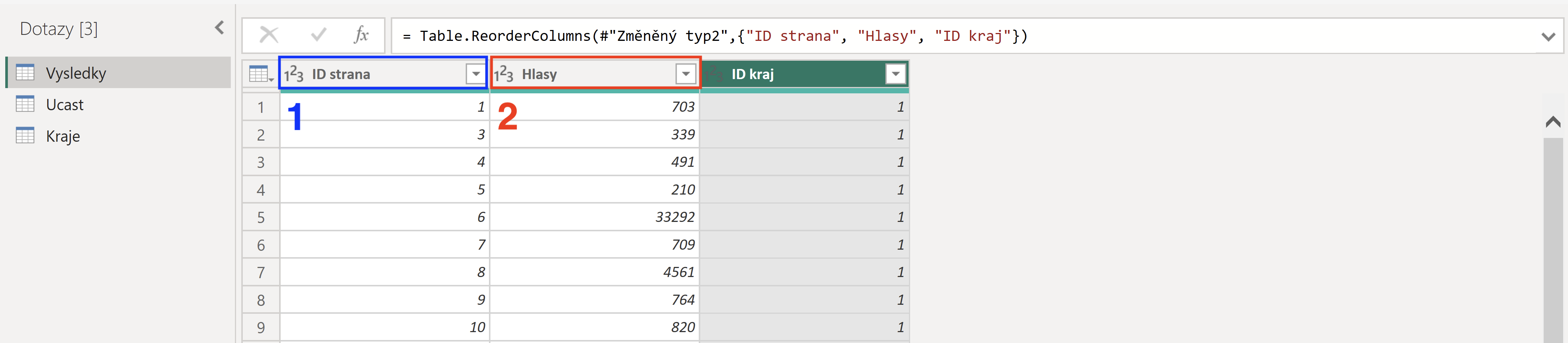Screen dimensions: 1568x343
Task: Click the Hlasy cell with value 764
Action: coord(595,300)
